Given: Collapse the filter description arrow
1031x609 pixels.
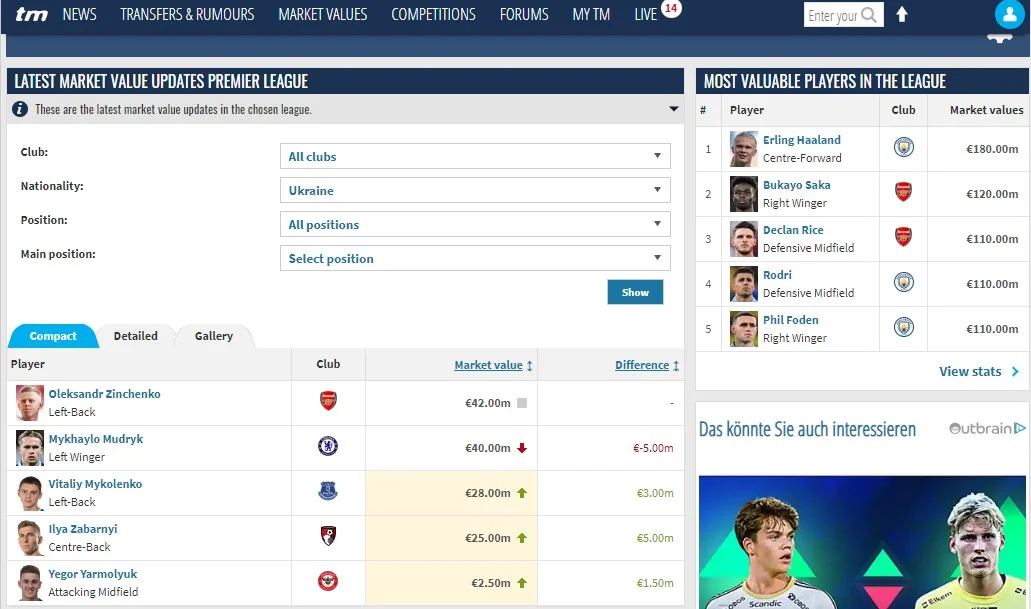Looking at the screenshot, I should click(x=673, y=109).
